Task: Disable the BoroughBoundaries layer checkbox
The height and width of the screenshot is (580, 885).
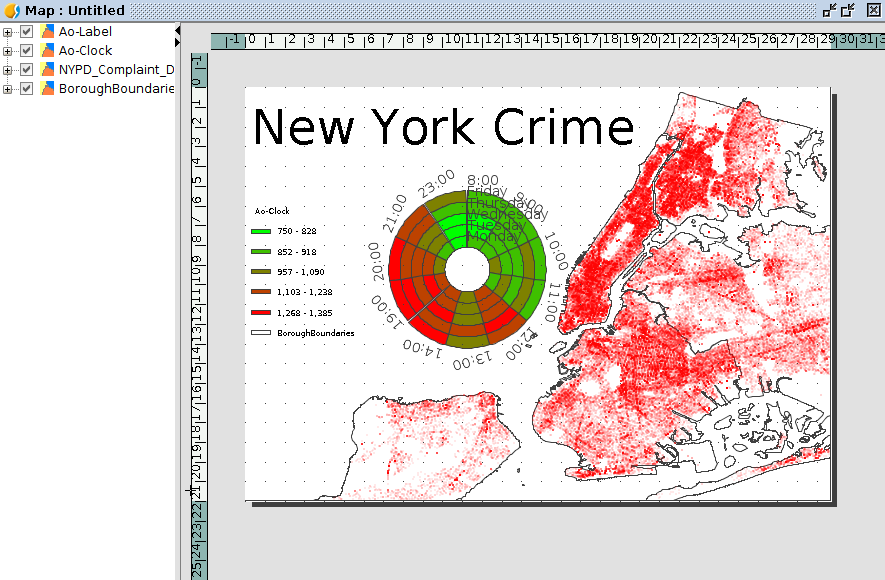Action: pos(27,89)
